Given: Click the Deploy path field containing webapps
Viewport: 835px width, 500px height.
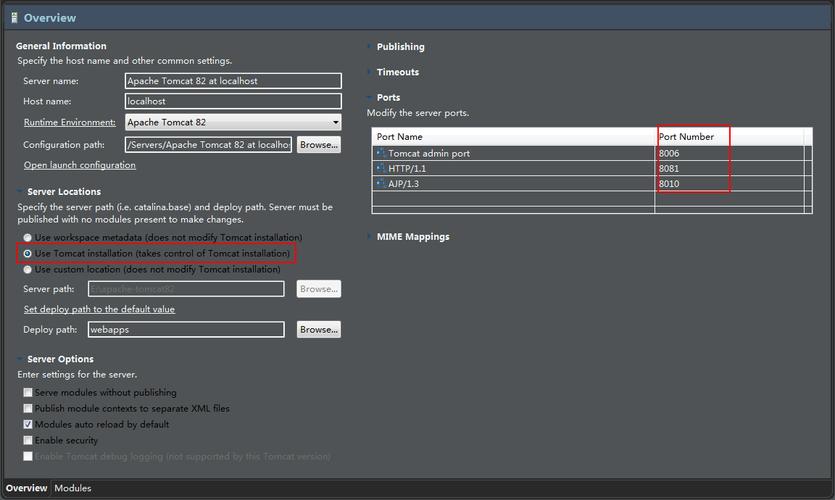Looking at the screenshot, I should 186,329.
